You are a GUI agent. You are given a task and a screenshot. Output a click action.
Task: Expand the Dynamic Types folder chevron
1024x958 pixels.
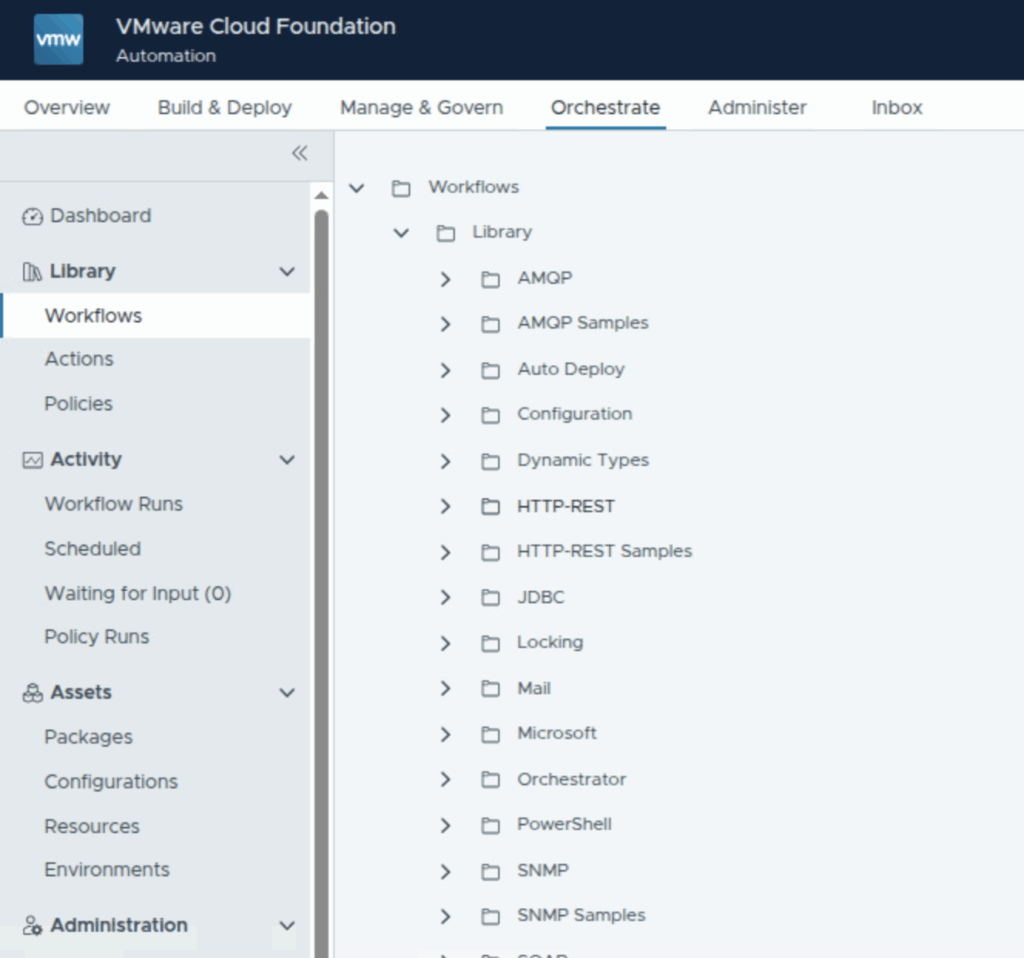pos(446,461)
